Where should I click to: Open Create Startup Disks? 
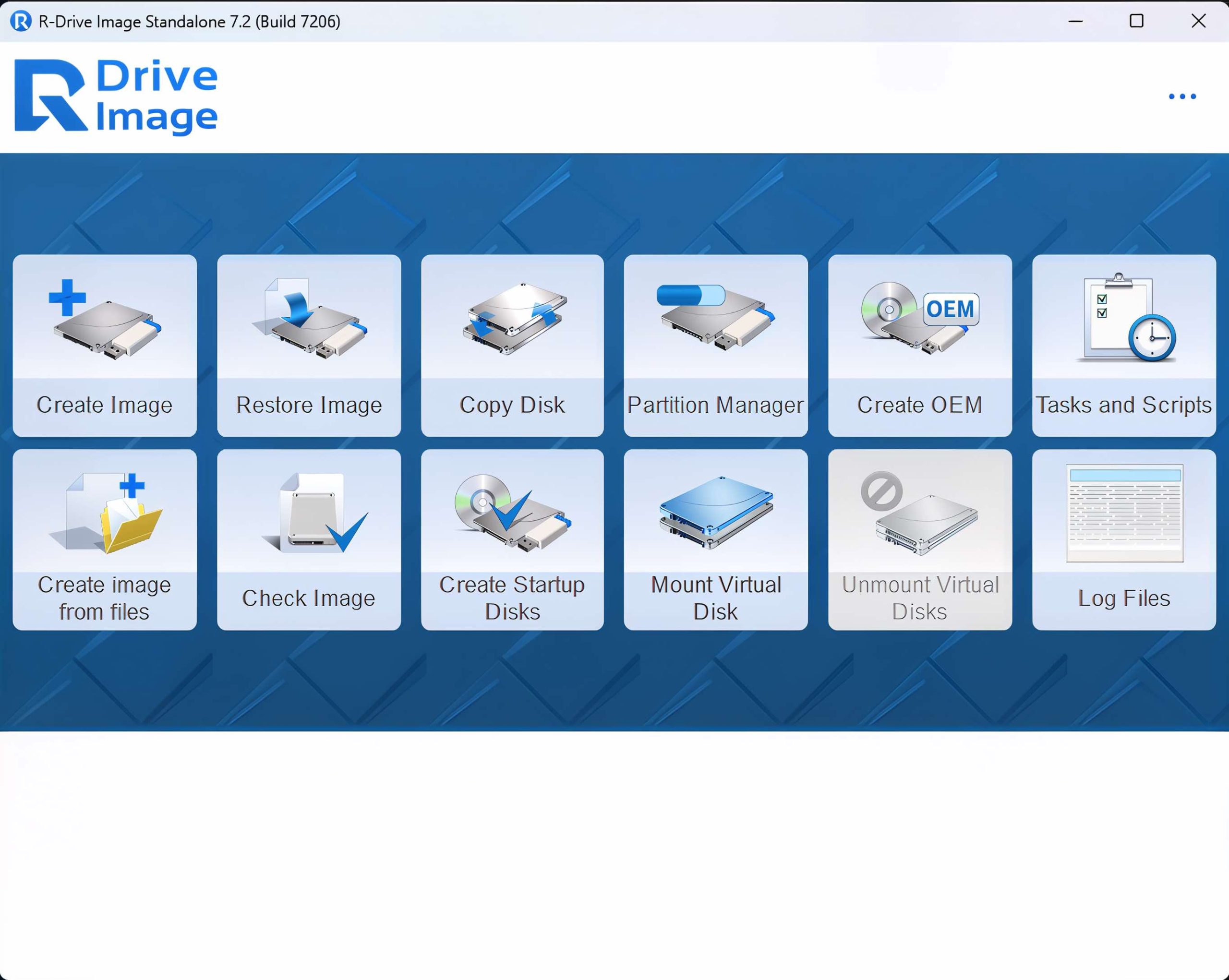point(512,539)
